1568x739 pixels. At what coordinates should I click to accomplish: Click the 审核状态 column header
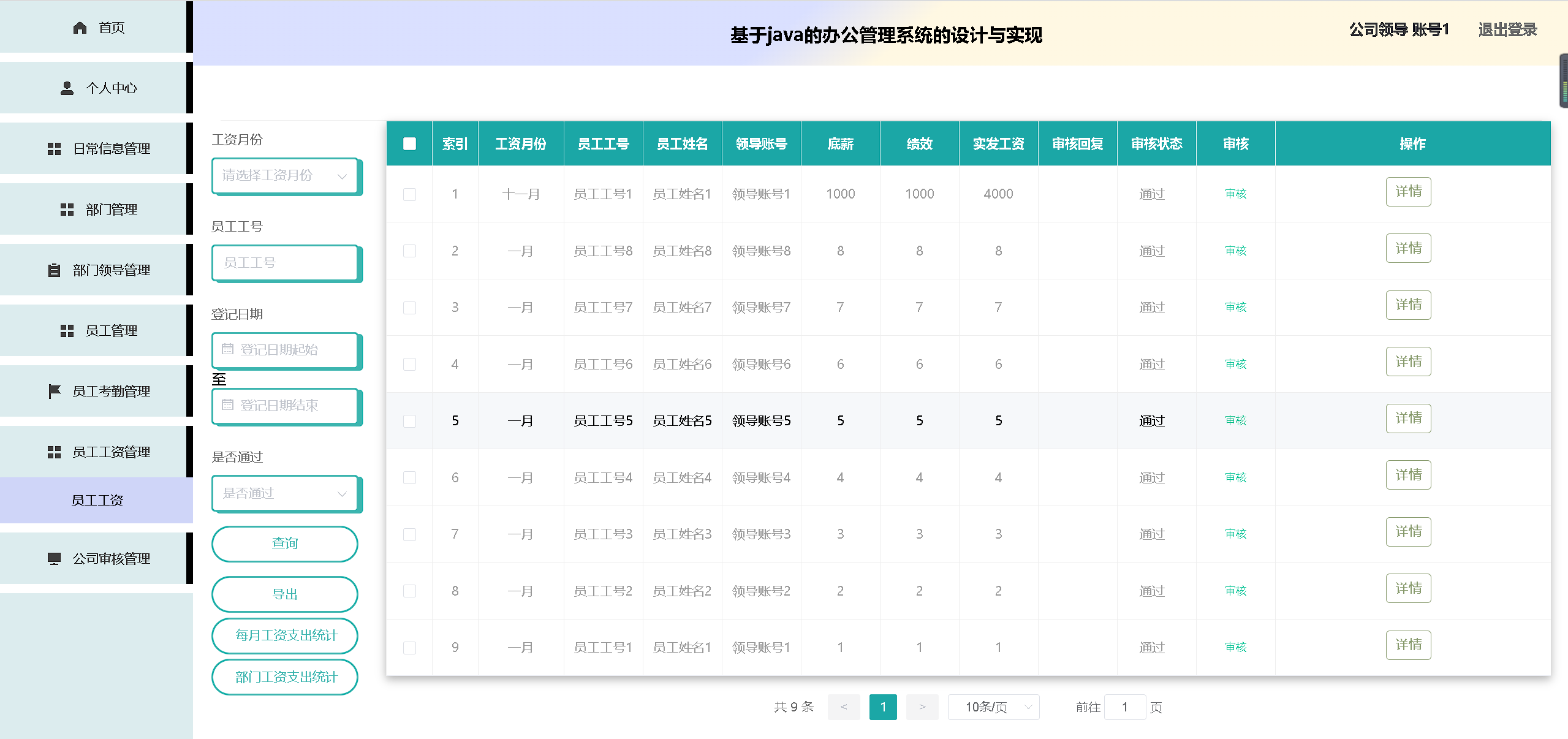pyautogui.click(x=1156, y=144)
